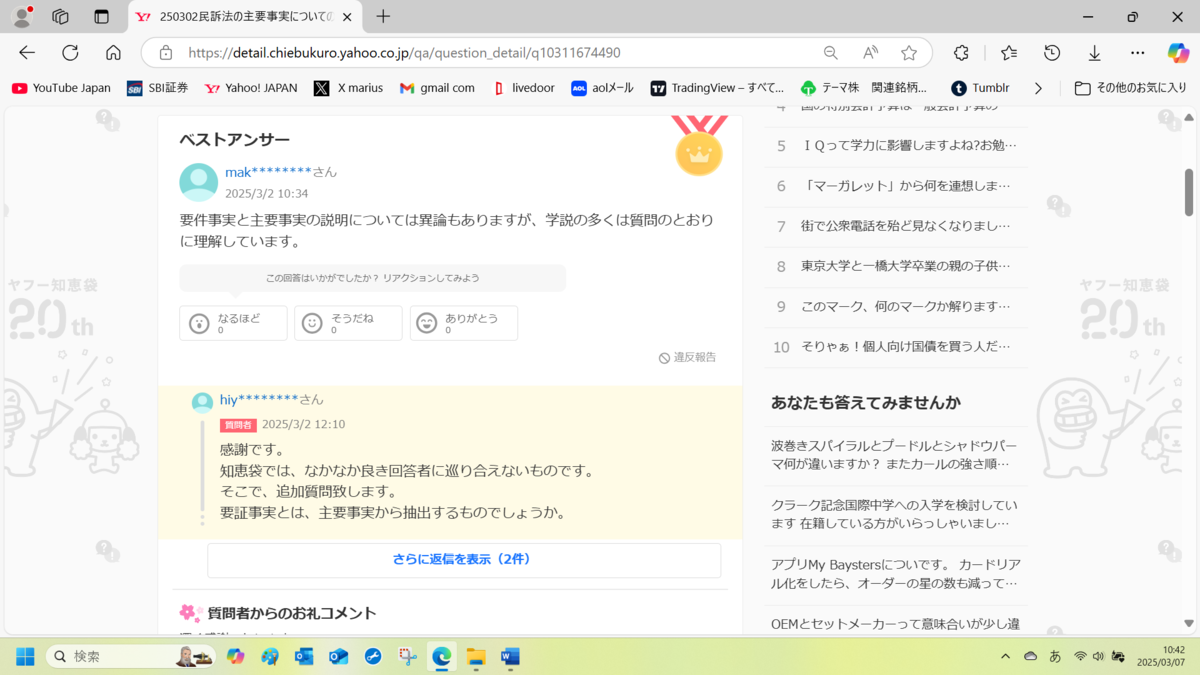Screen dimensions: 1200x675
Task: Activate the Read aloud icon
Action: click(x=870, y=53)
